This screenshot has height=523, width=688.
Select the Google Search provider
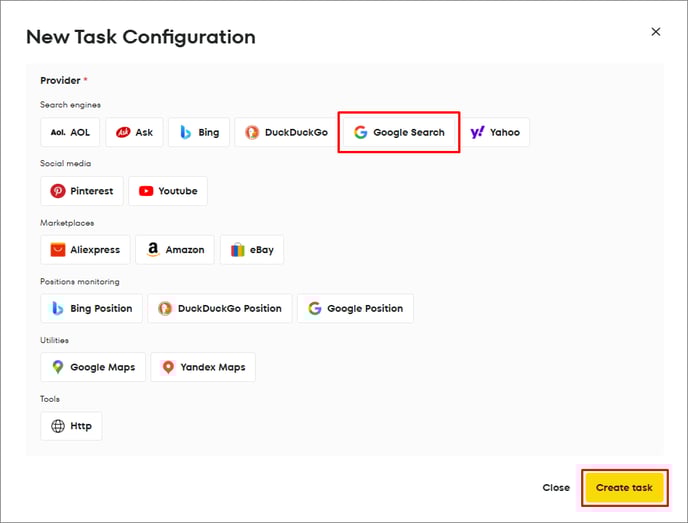coord(399,132)
